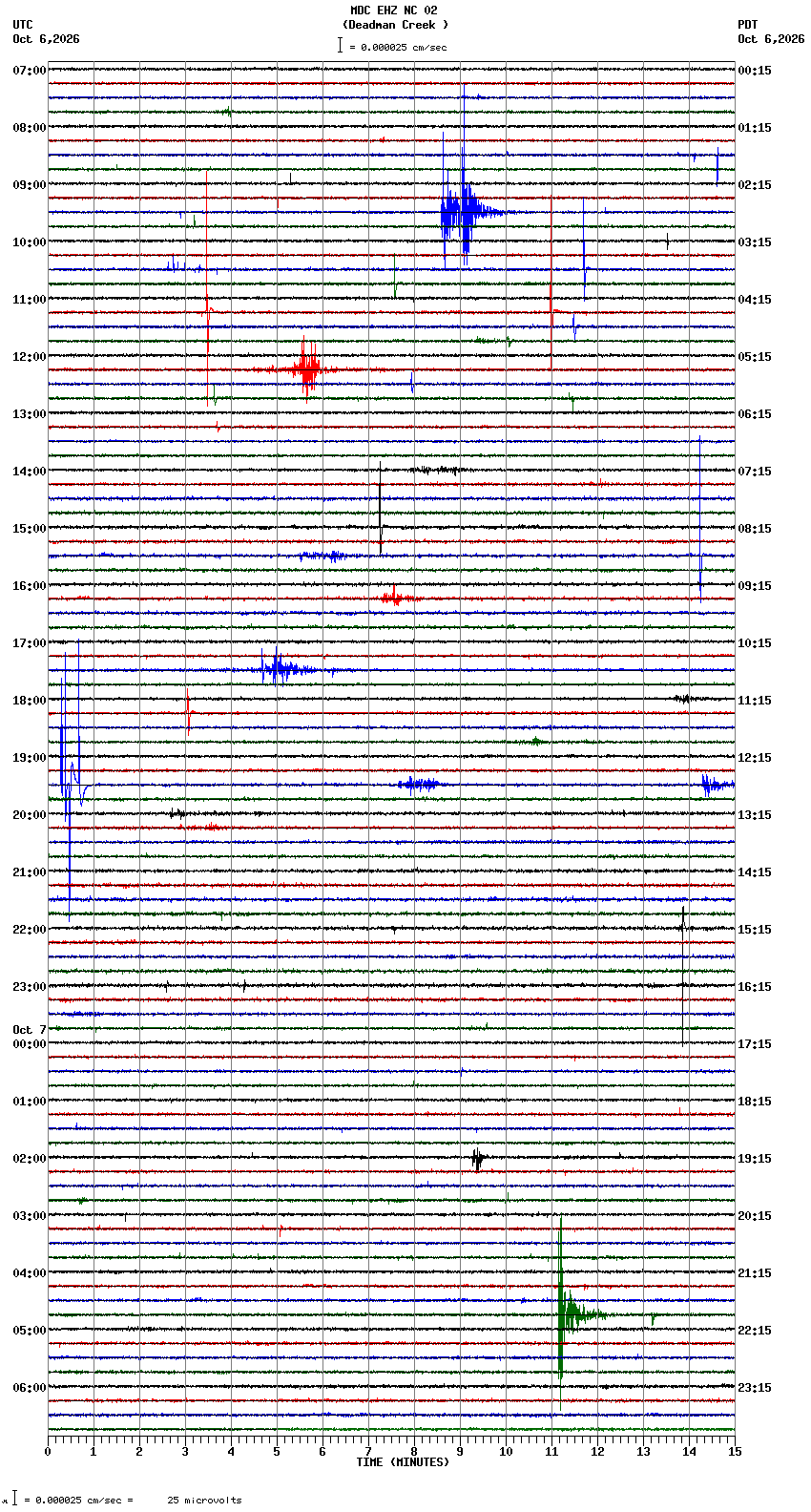This screenshot has height=1512, width=811.
Task: Click the large blue seismic event near 09:30
Action: 465,212
